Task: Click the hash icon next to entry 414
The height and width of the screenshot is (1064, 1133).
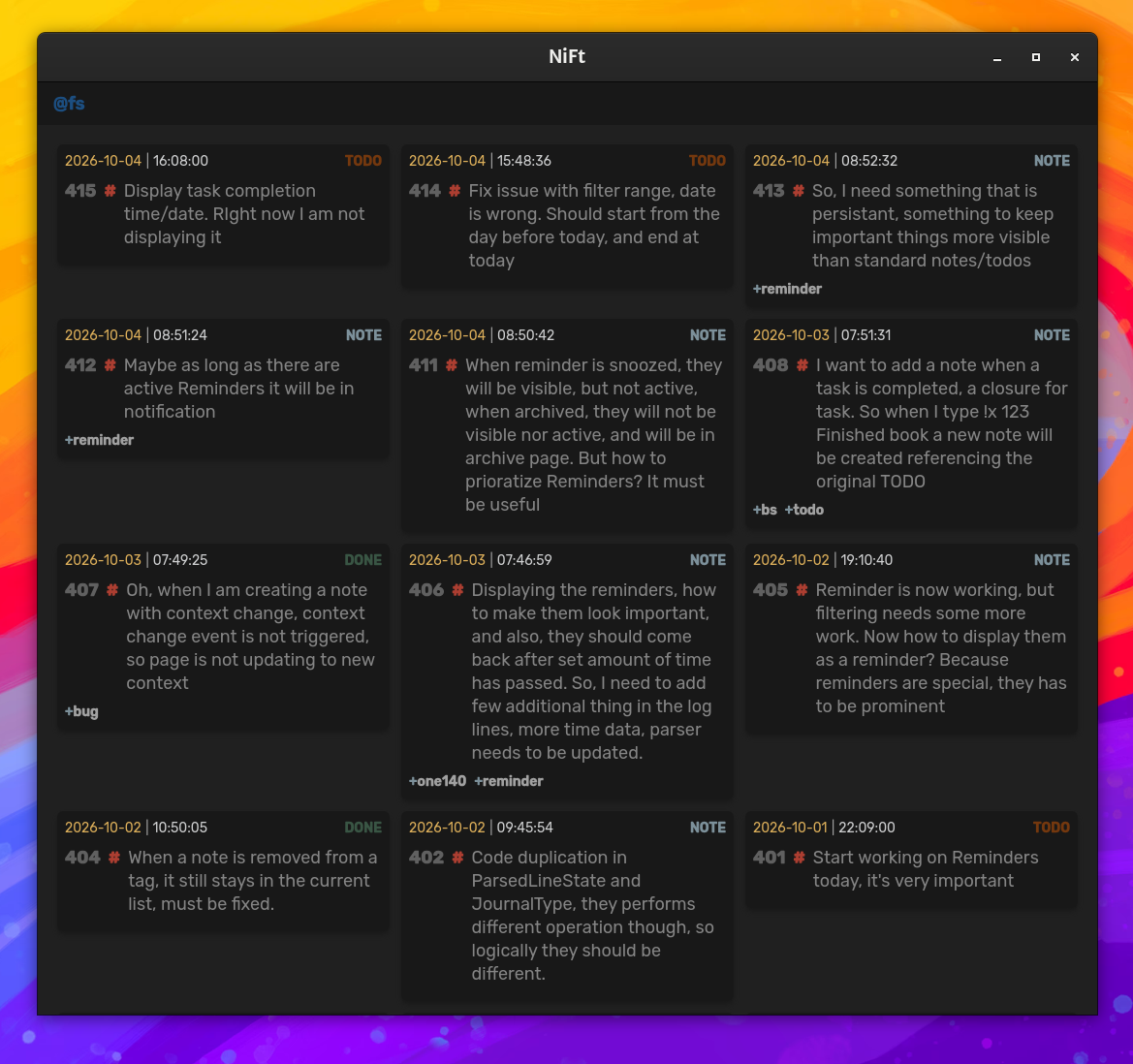Action: 455,191
